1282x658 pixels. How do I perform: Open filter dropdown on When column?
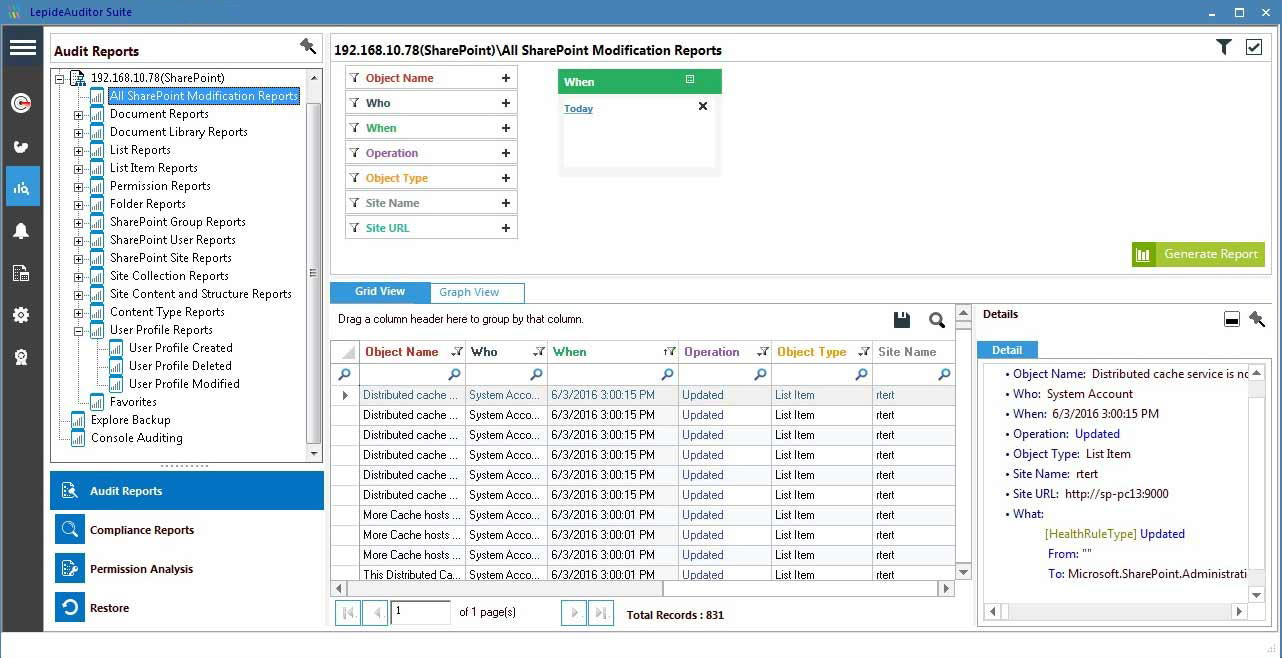669,352
